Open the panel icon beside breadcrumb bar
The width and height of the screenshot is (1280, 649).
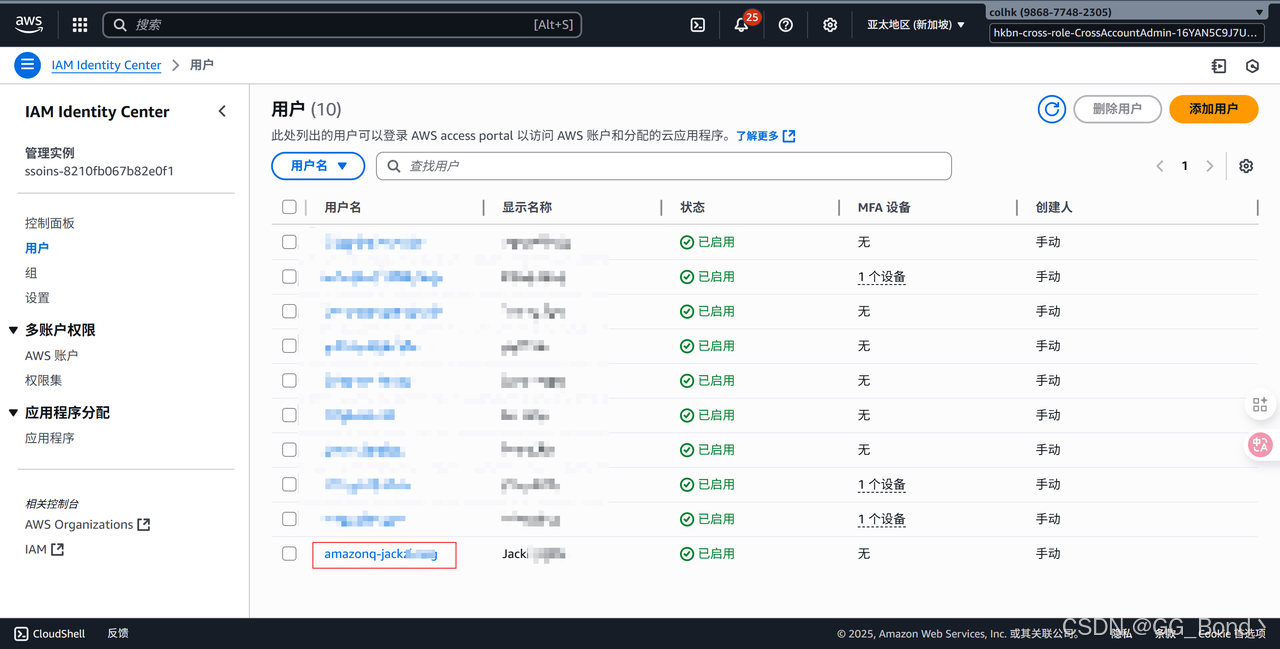[x=1218, y=66]
